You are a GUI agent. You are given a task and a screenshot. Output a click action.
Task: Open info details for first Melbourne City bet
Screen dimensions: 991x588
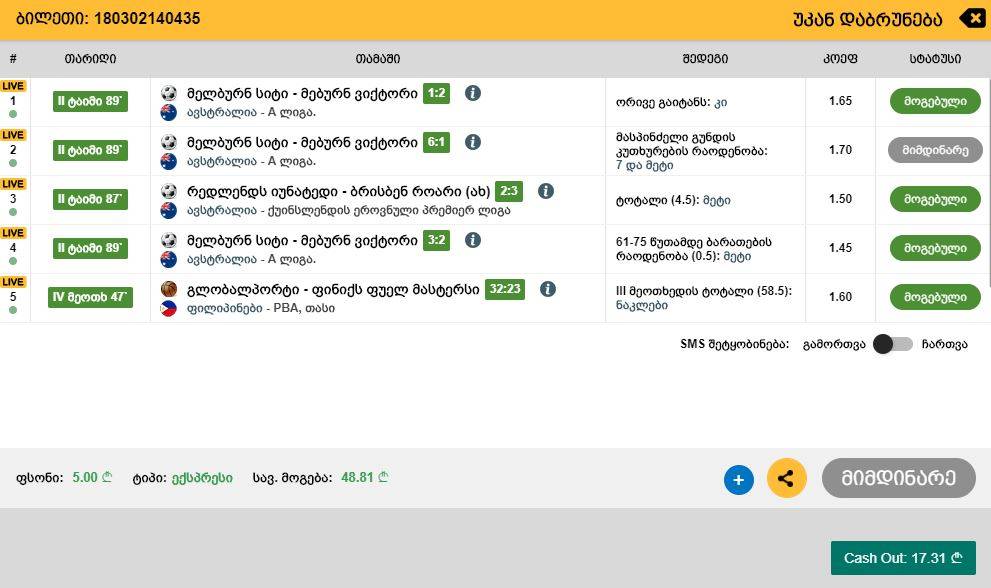coord(473,93)
